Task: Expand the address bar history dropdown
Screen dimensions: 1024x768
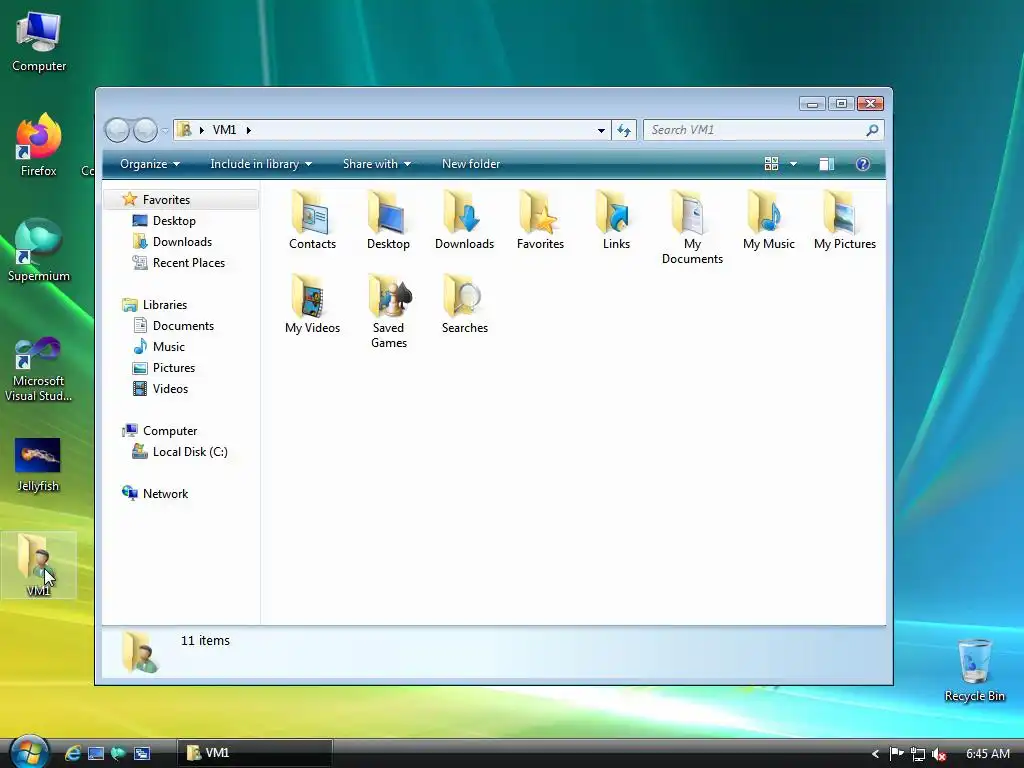Action: point(601,130)
